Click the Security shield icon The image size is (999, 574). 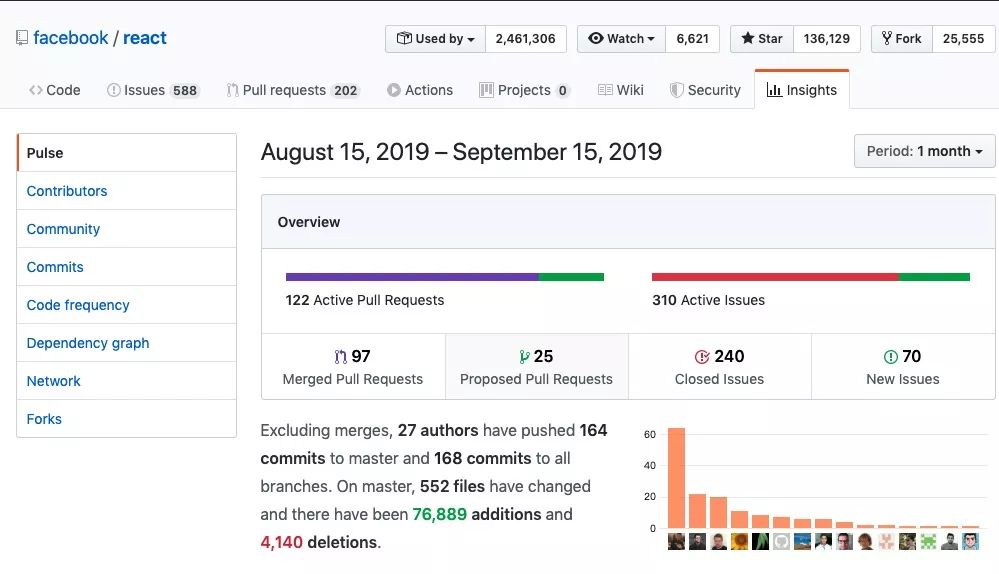tap(676, 90)
